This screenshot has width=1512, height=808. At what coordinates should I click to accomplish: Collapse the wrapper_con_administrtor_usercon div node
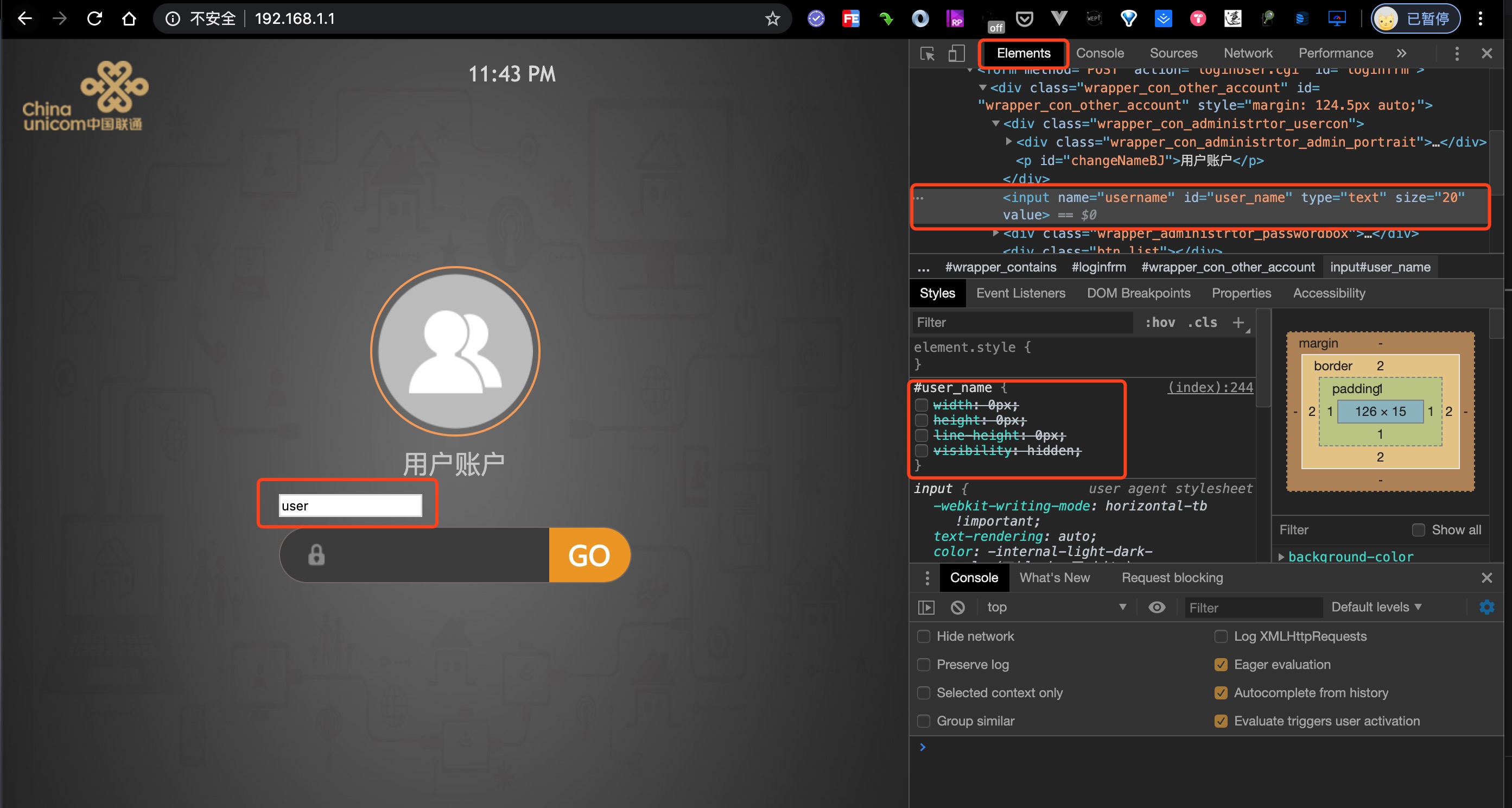pos(995,123)
